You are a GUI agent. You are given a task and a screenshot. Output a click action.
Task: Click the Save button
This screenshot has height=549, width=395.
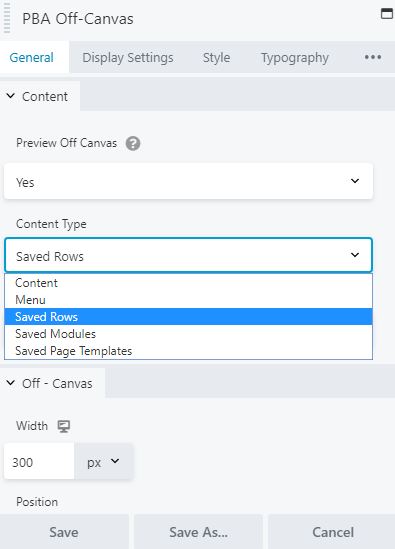pyautogui.click(x=64, y=532)
